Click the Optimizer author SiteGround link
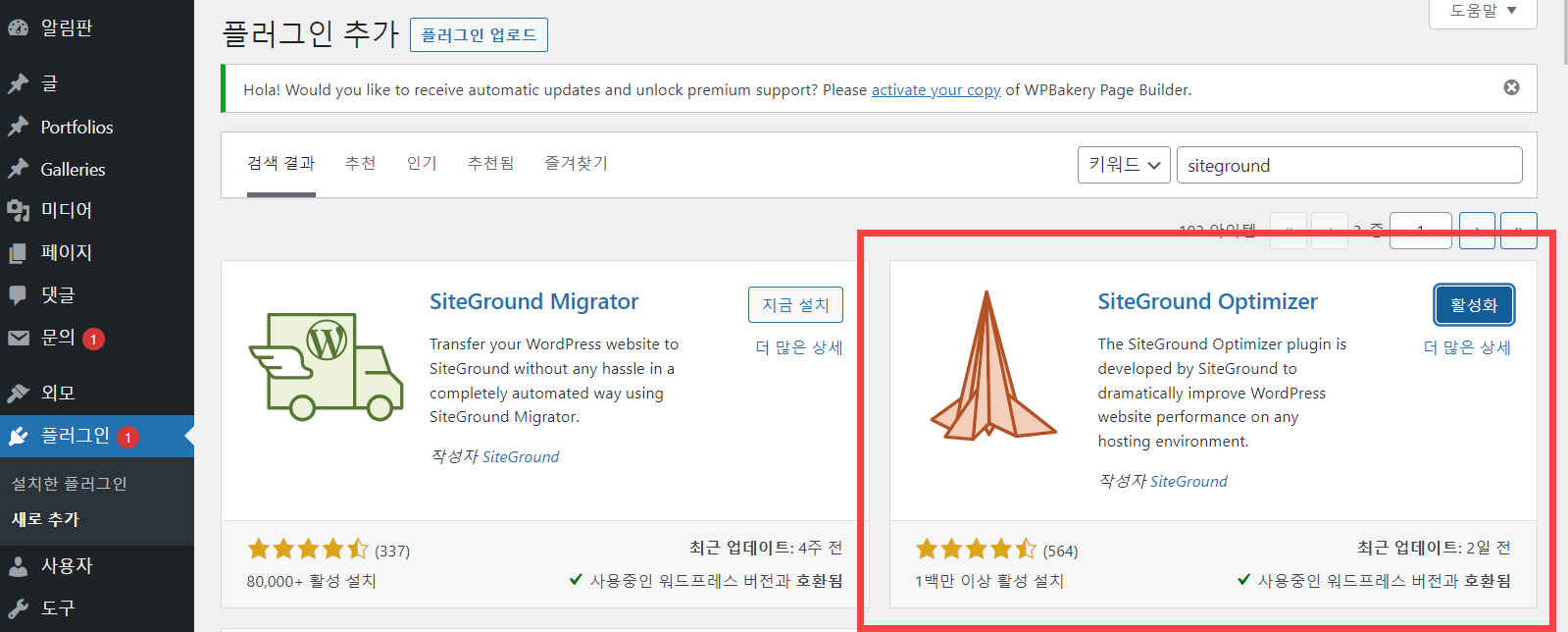Screen dimensions: 1568x632 point(1189,481)
